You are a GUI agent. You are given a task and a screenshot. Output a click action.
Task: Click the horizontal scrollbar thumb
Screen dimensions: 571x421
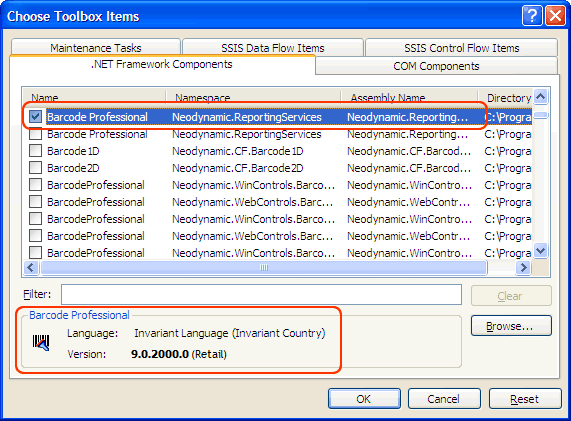click(x=264, y=268)
